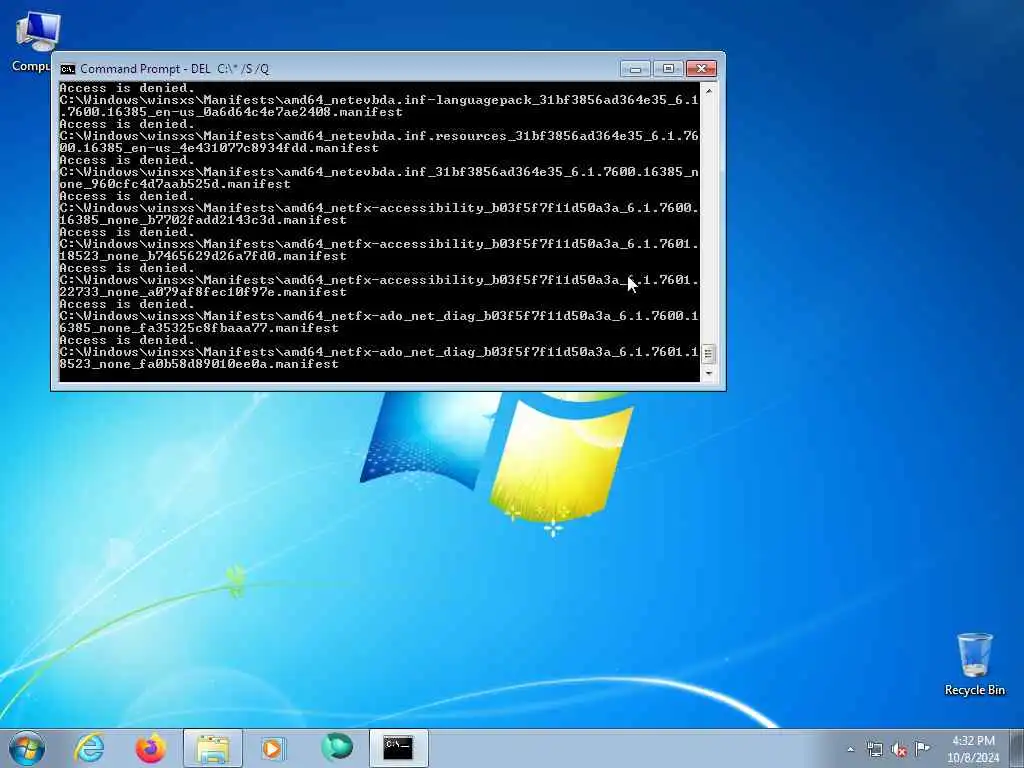Select the Command Prompt taskbar button
This screenshot has height=768, width=1024.
(398, 748)
